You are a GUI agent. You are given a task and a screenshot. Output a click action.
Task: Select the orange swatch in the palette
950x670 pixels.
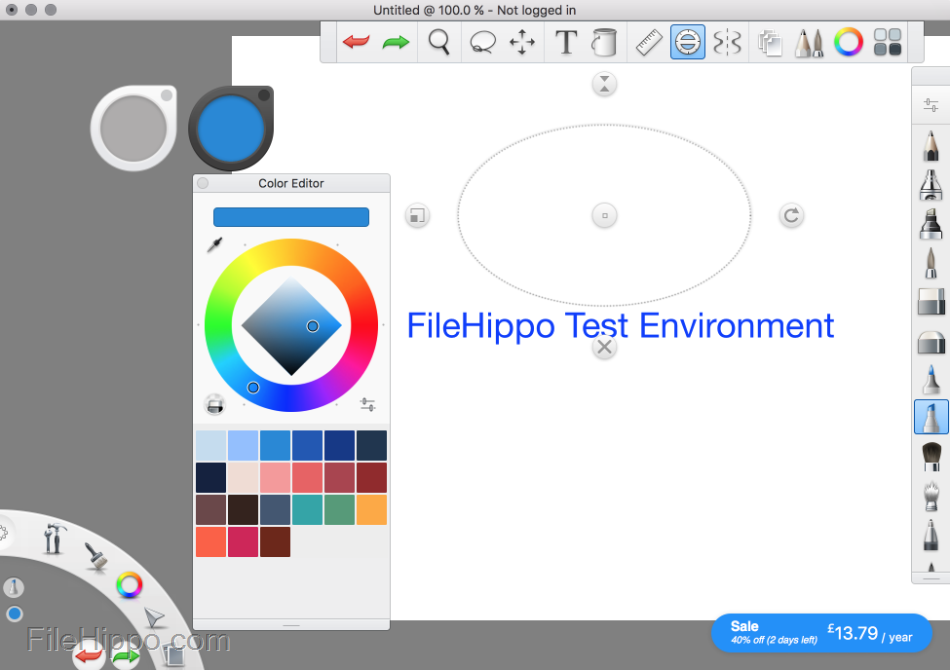[371, 509]
